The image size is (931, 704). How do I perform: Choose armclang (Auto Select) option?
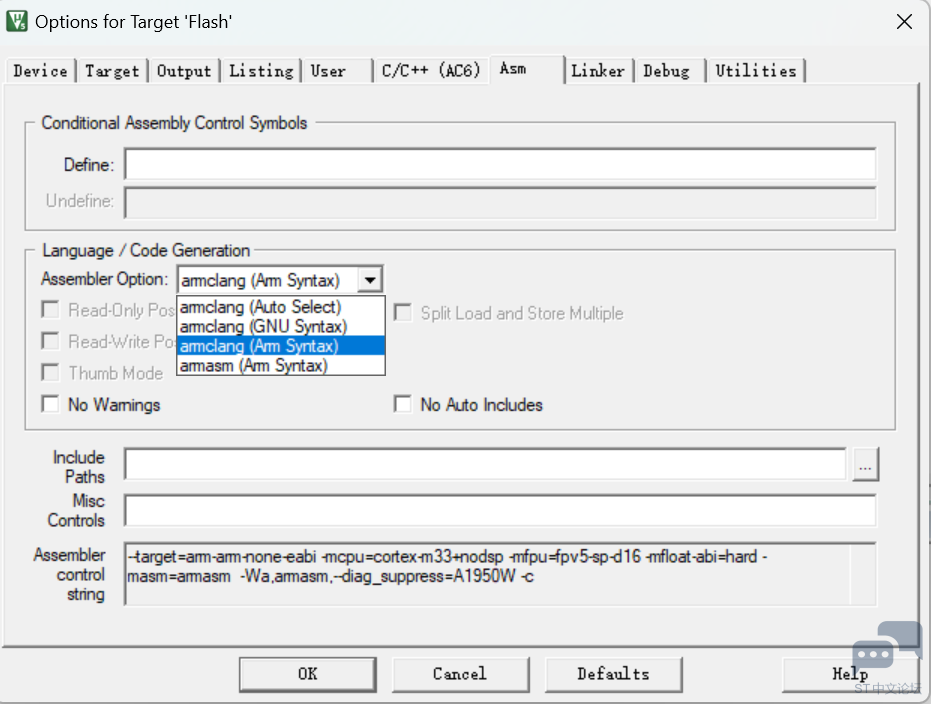tap(281, 307)
